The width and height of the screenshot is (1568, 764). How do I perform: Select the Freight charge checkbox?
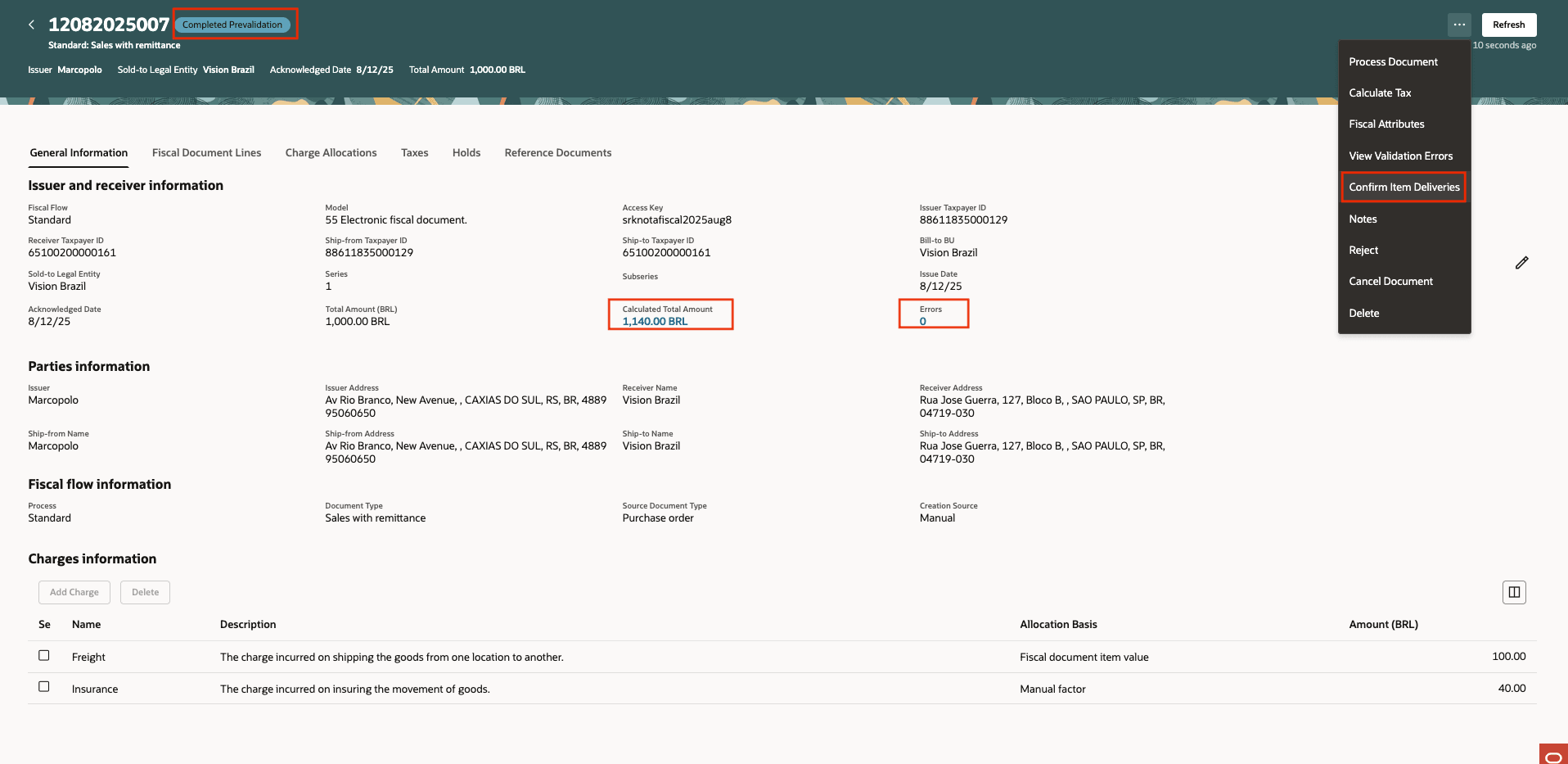(x=44, y=656)
